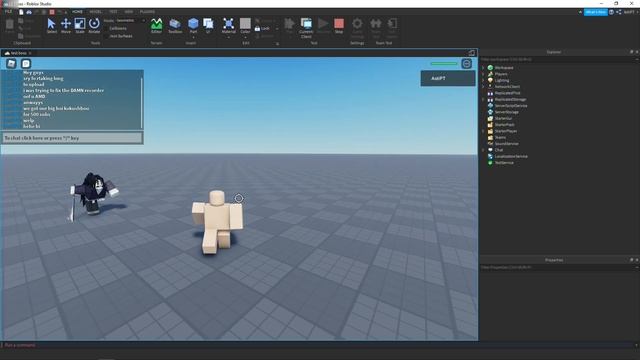Expand the Lighting tree node
The width and height of the screenshot is (640, 360).
[483, 80]
